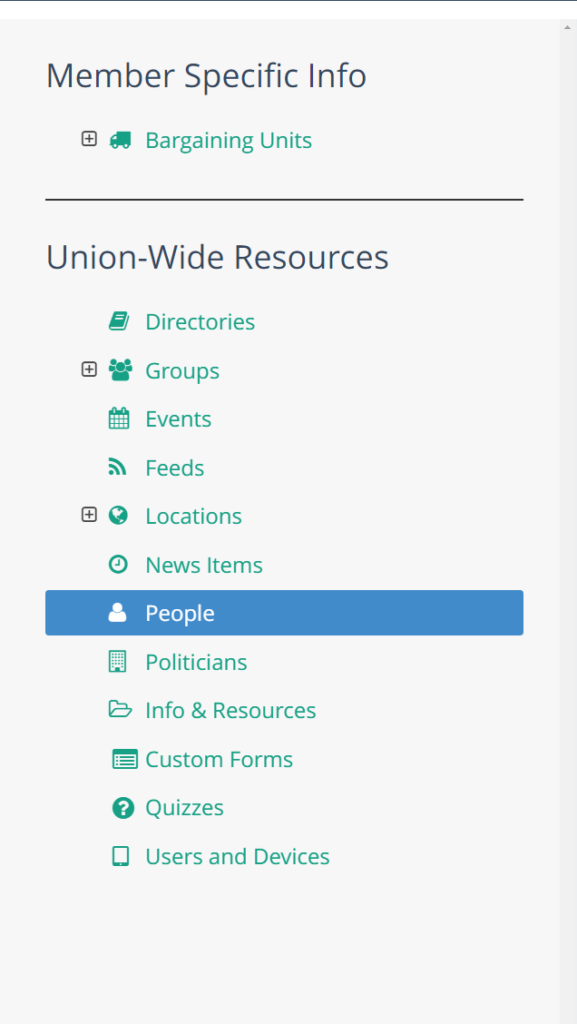Go to the News Items page
577x1024 pixels.
click(x=204, y=565)
